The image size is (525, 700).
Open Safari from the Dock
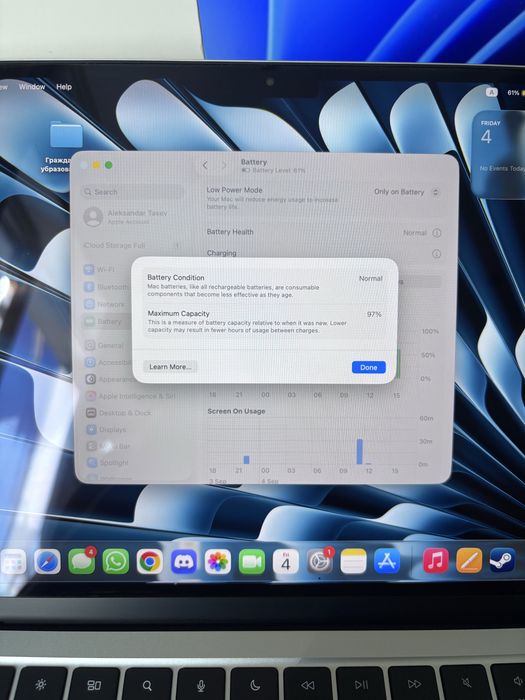point(47,562)
